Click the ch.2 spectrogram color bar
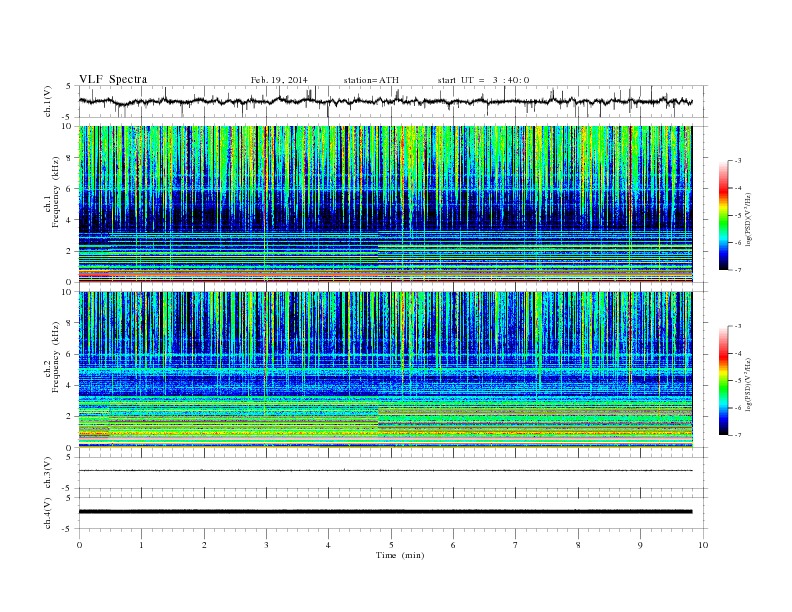Screen dimensions: 792x612 [723, 381]
